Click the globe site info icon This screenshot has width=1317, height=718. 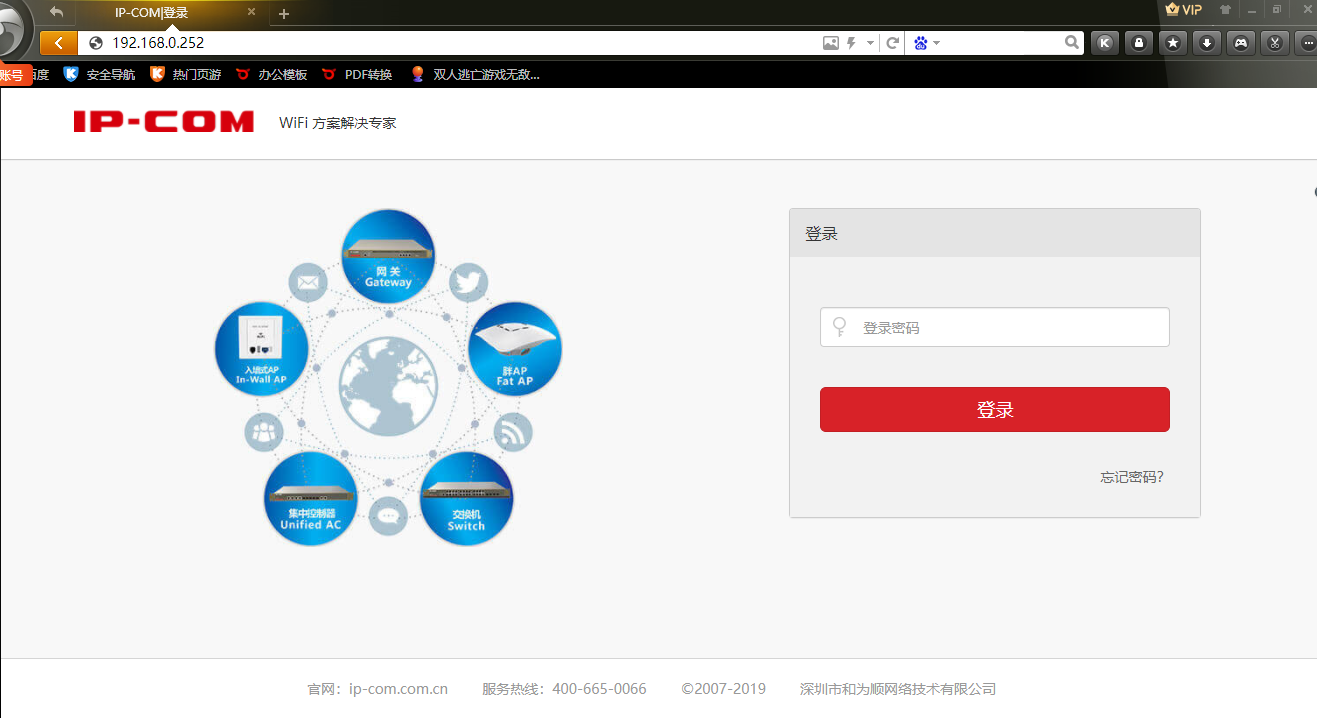coord(96,43)
